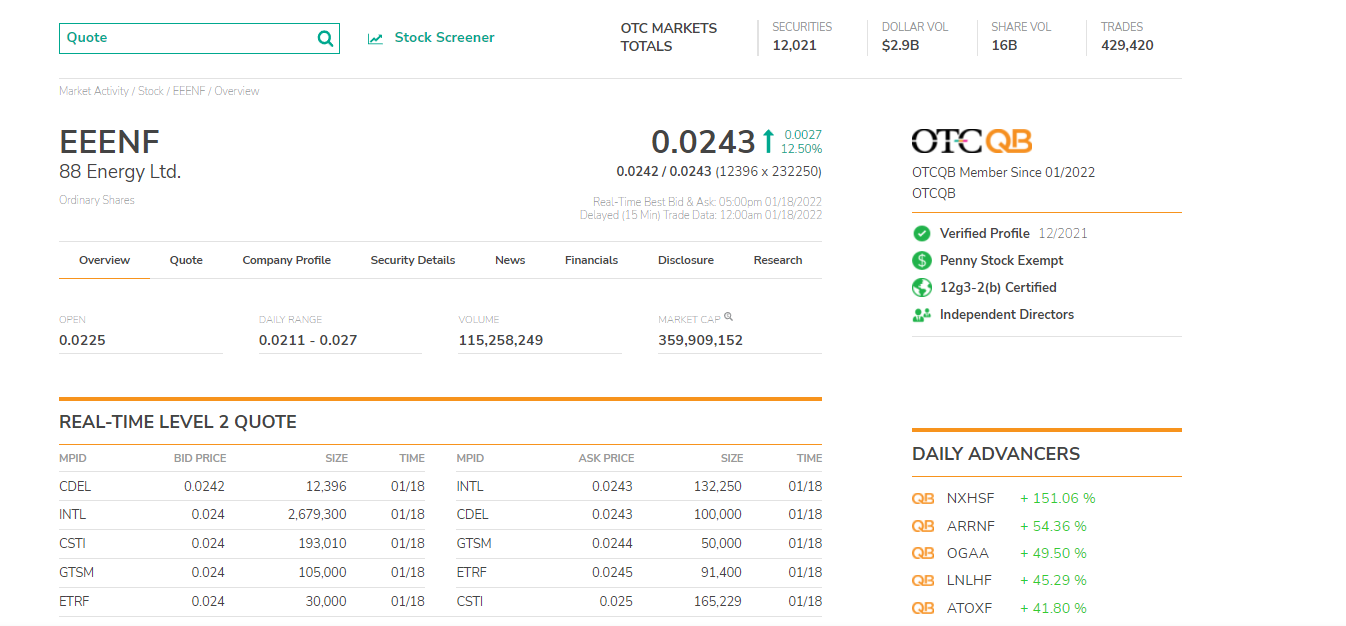Click the BID PRICE column header

[200, 458]
